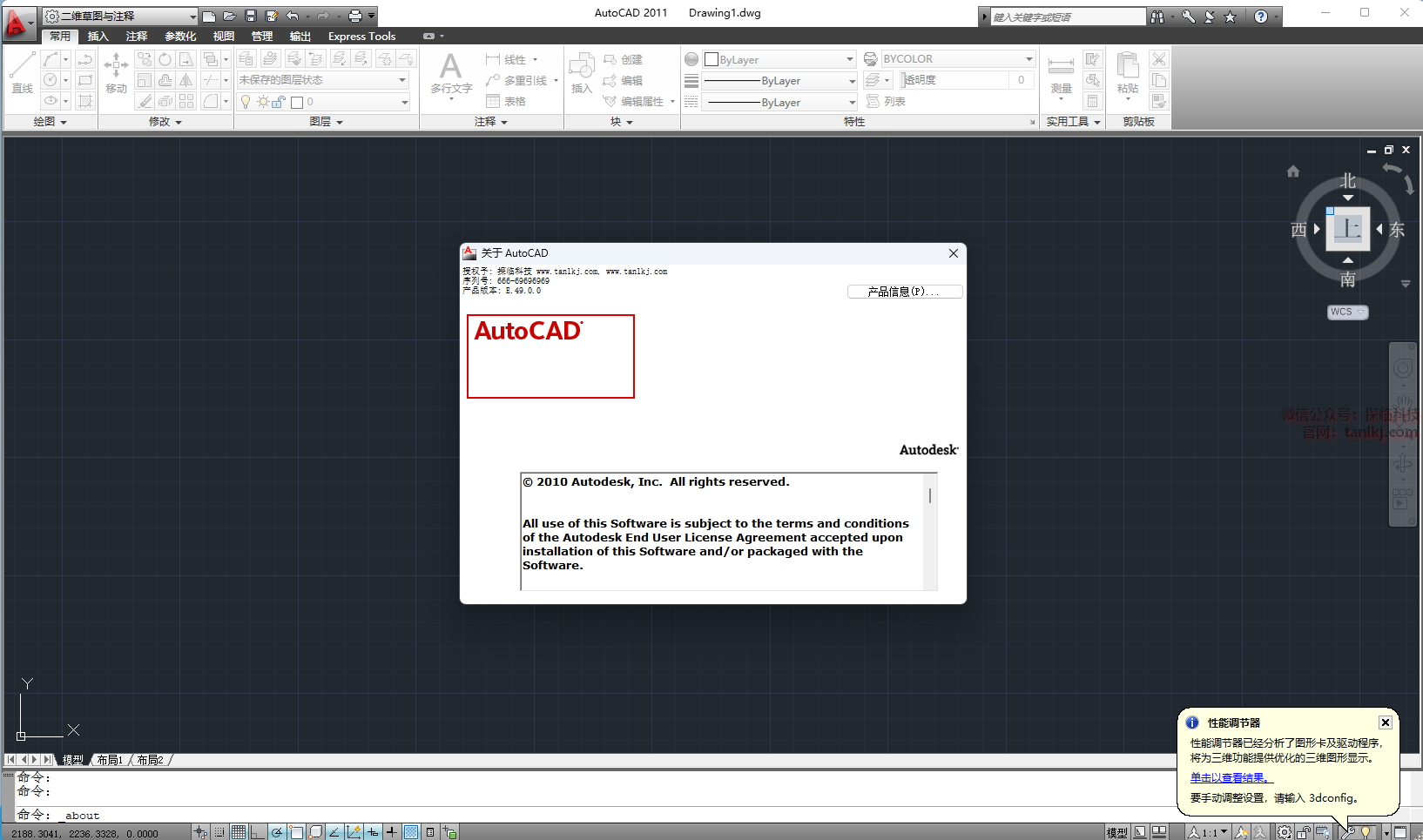Close the 关于 AutoCAD dialog
Image resolution: width=1423 pixels, height=840 pixels.
[954, 253]
